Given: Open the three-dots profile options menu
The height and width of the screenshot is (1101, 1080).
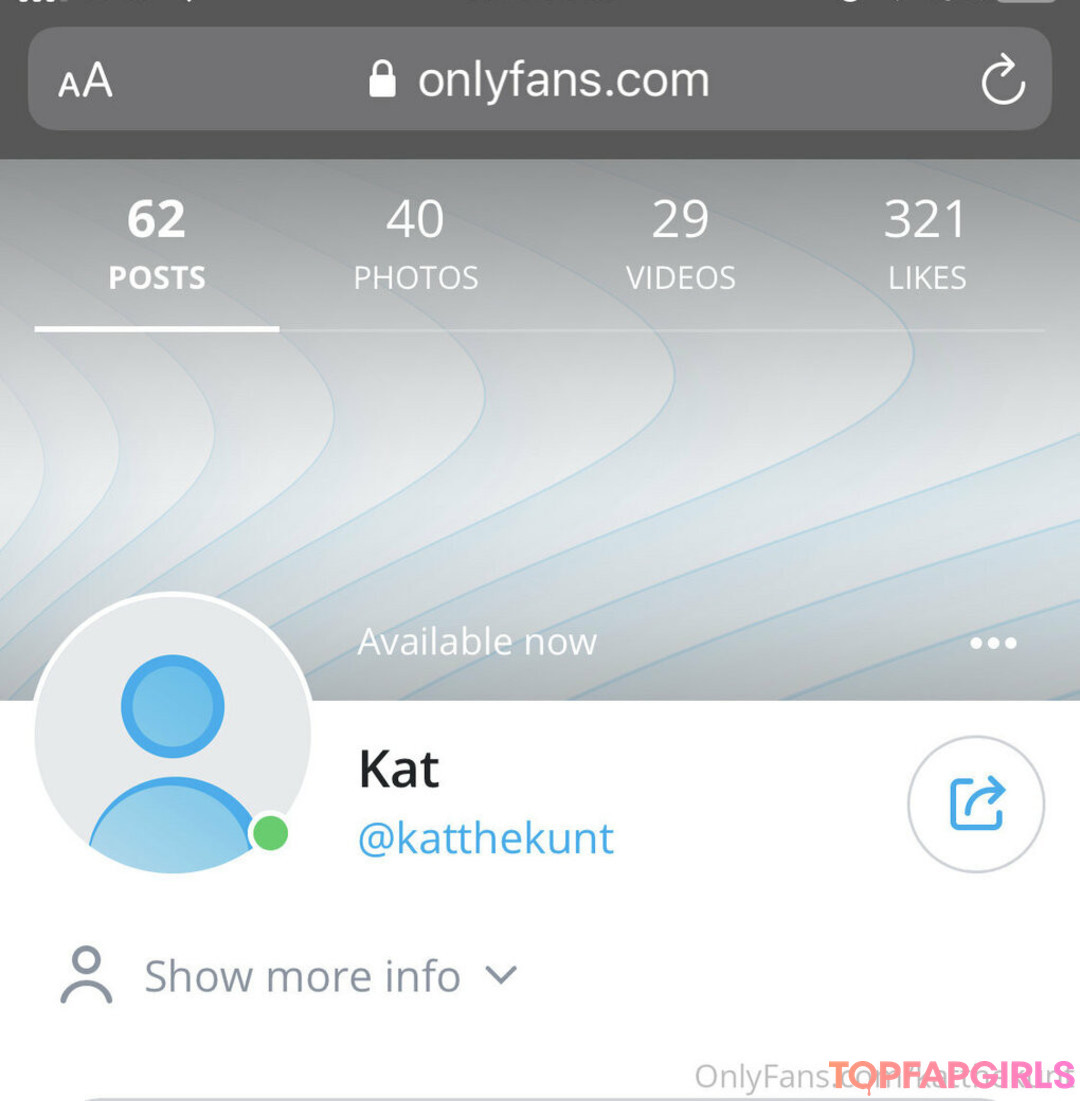Looking at the screenshot, I should pos(992,642).
